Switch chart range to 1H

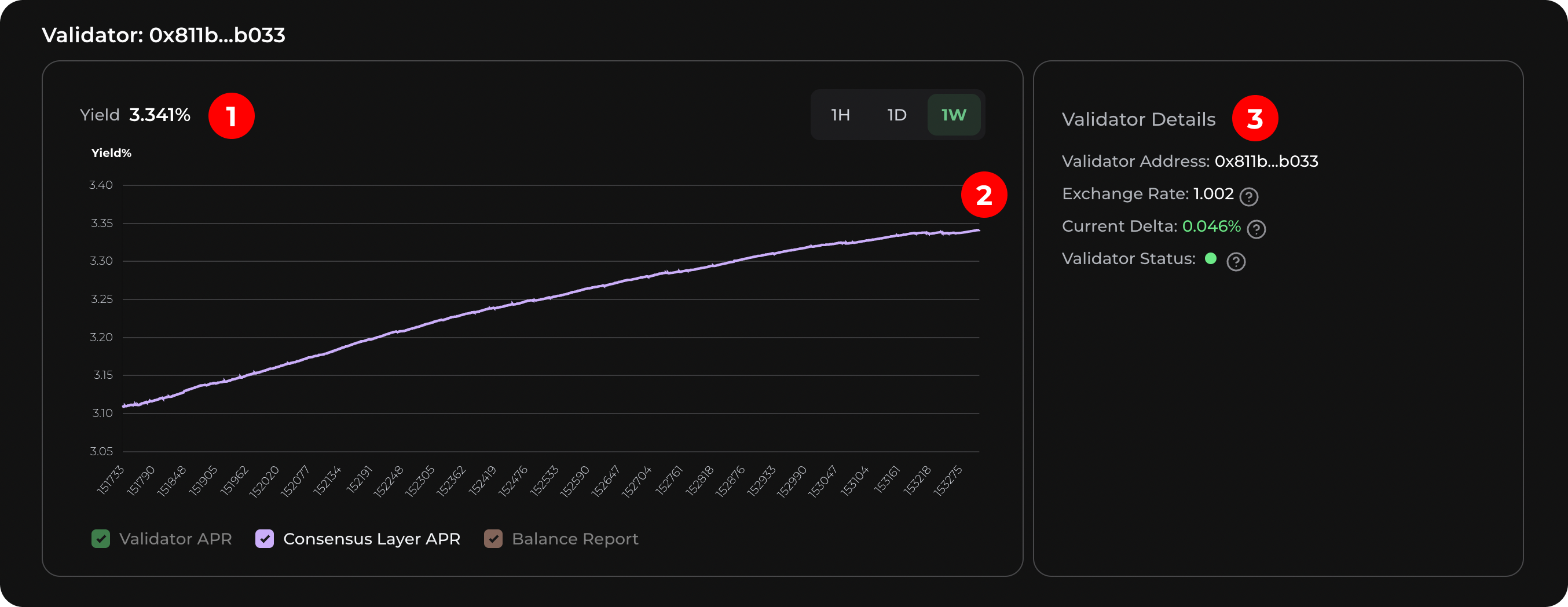click(840, 115)
